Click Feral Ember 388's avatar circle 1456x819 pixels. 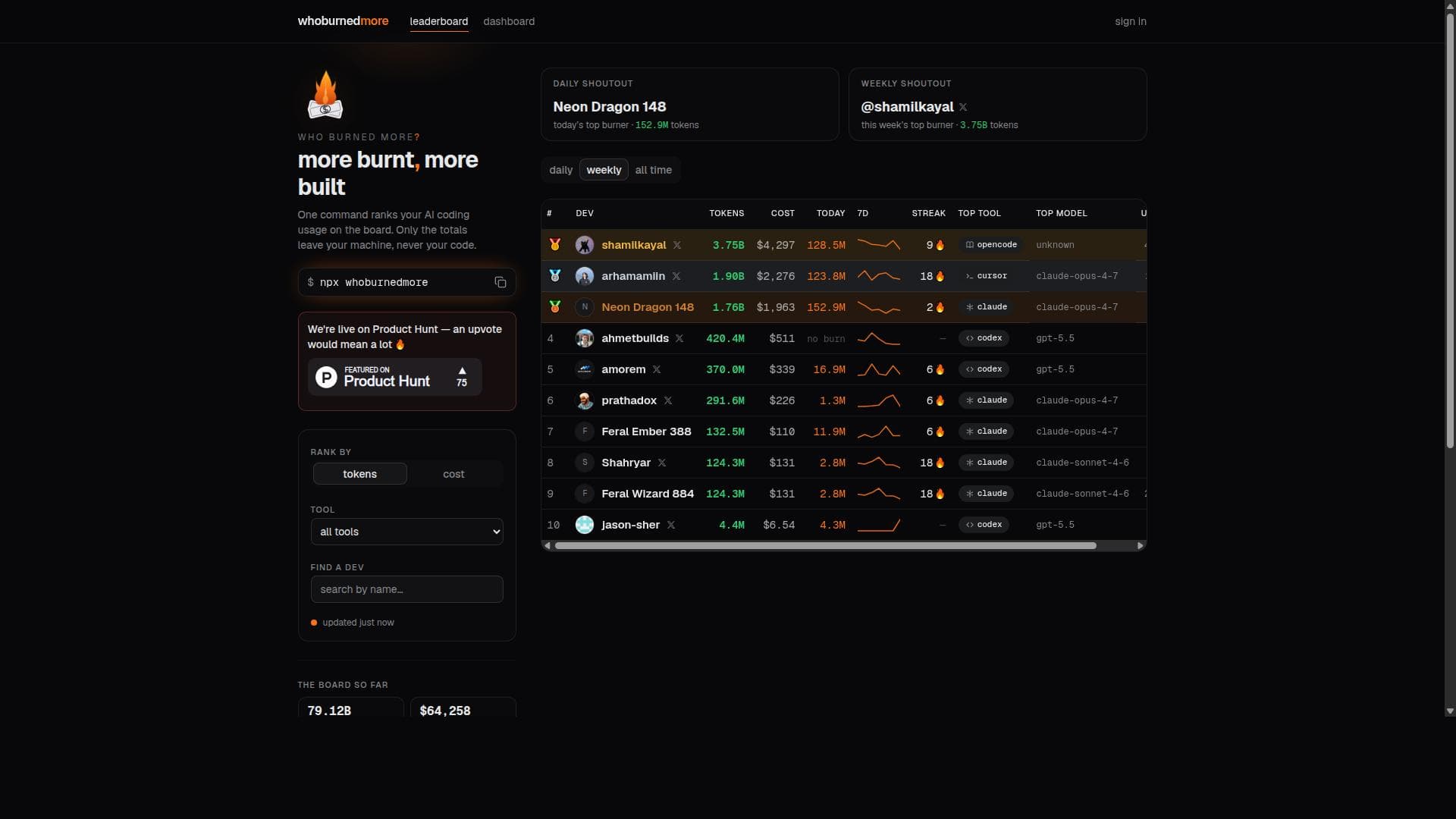pos(585,431)
